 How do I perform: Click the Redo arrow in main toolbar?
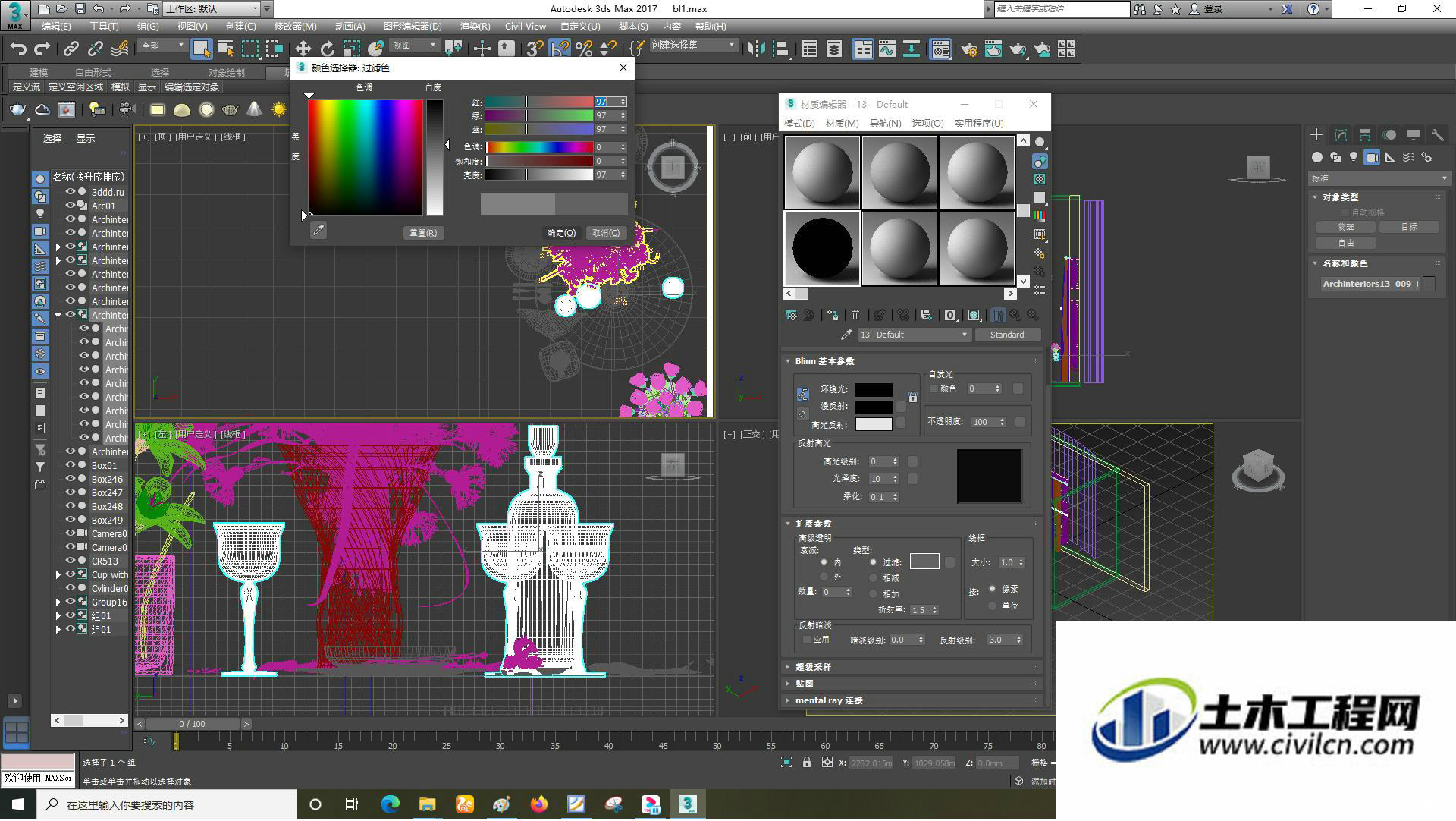(42, 49)
